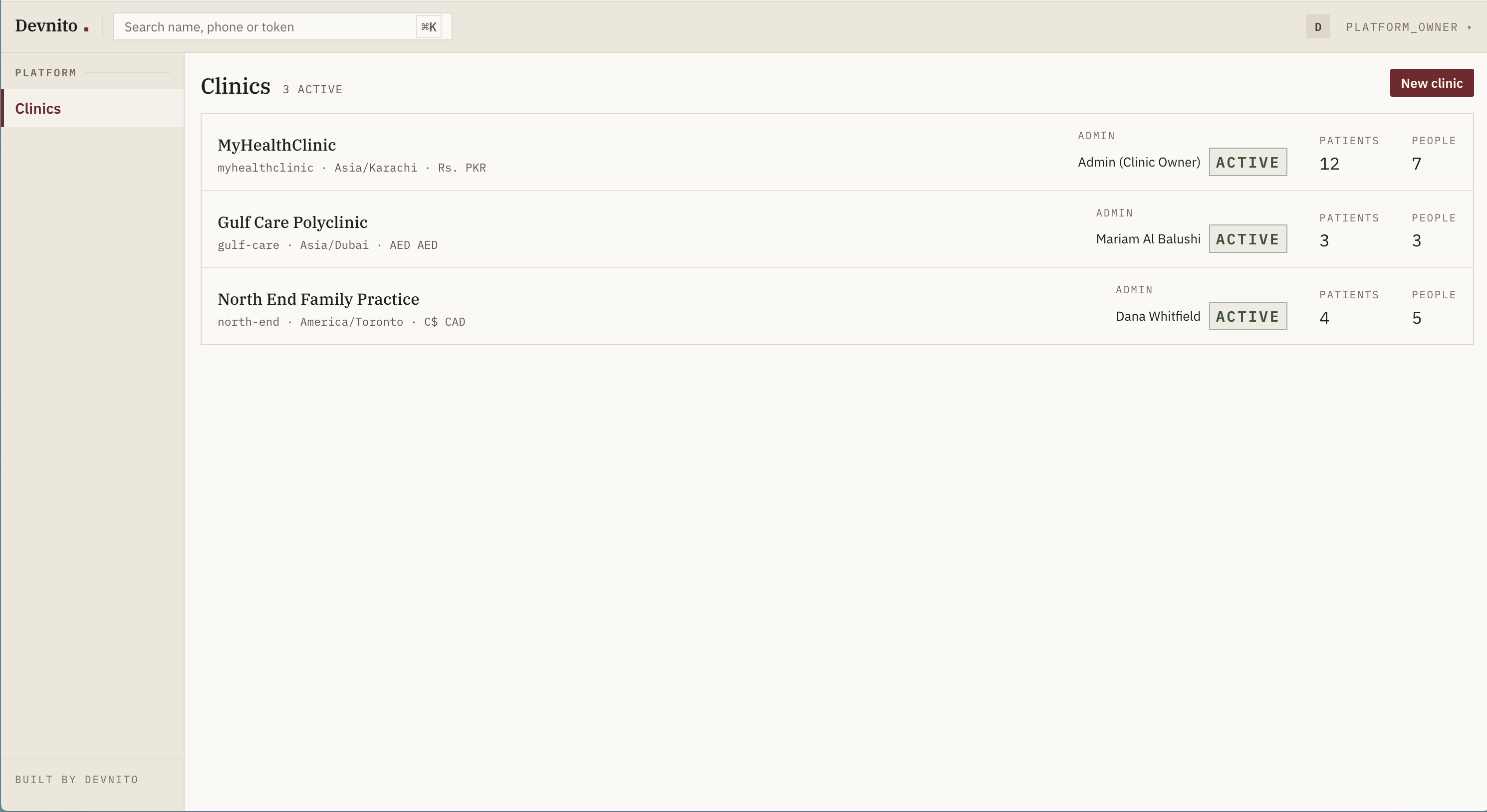Click ACTIVE badge in MyHealthClinic row

pyautogui.click(x=1248, y=162)
